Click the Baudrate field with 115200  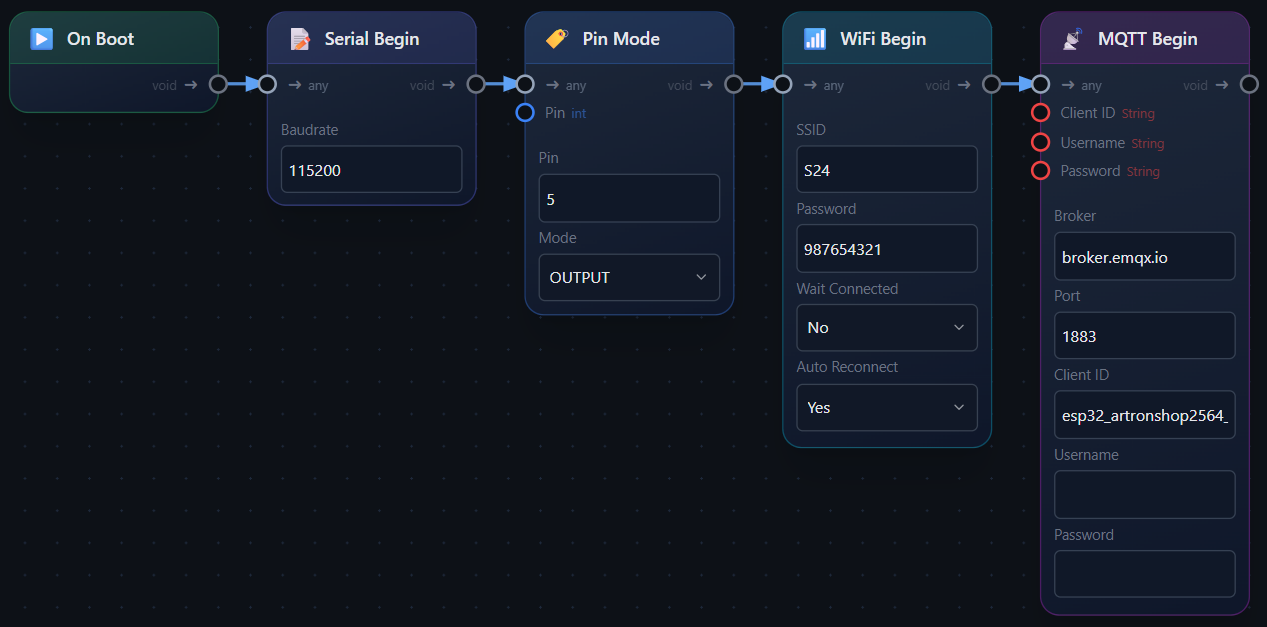[371, 170]
